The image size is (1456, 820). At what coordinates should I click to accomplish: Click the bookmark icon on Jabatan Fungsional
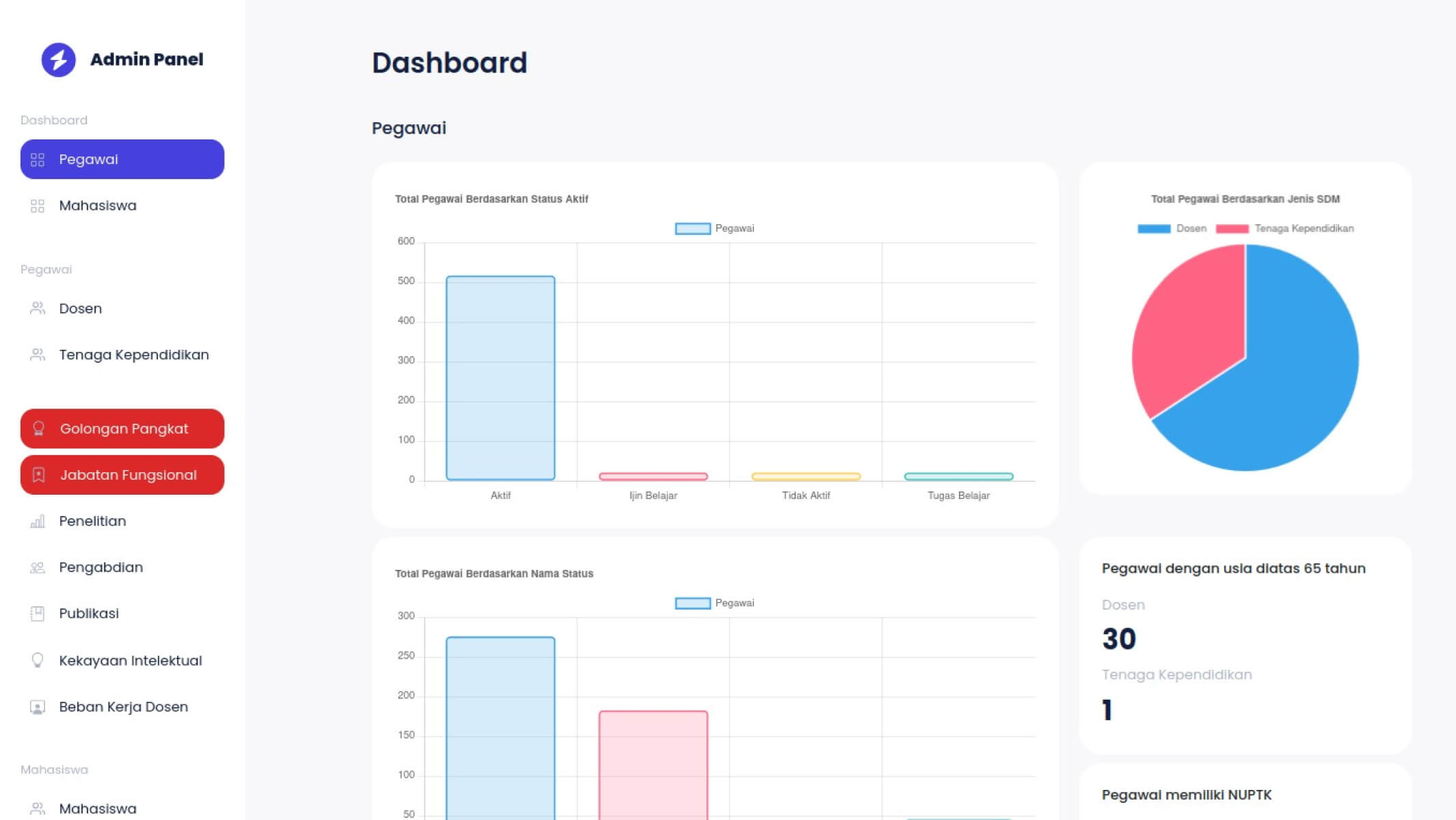[x=39, y=475]
